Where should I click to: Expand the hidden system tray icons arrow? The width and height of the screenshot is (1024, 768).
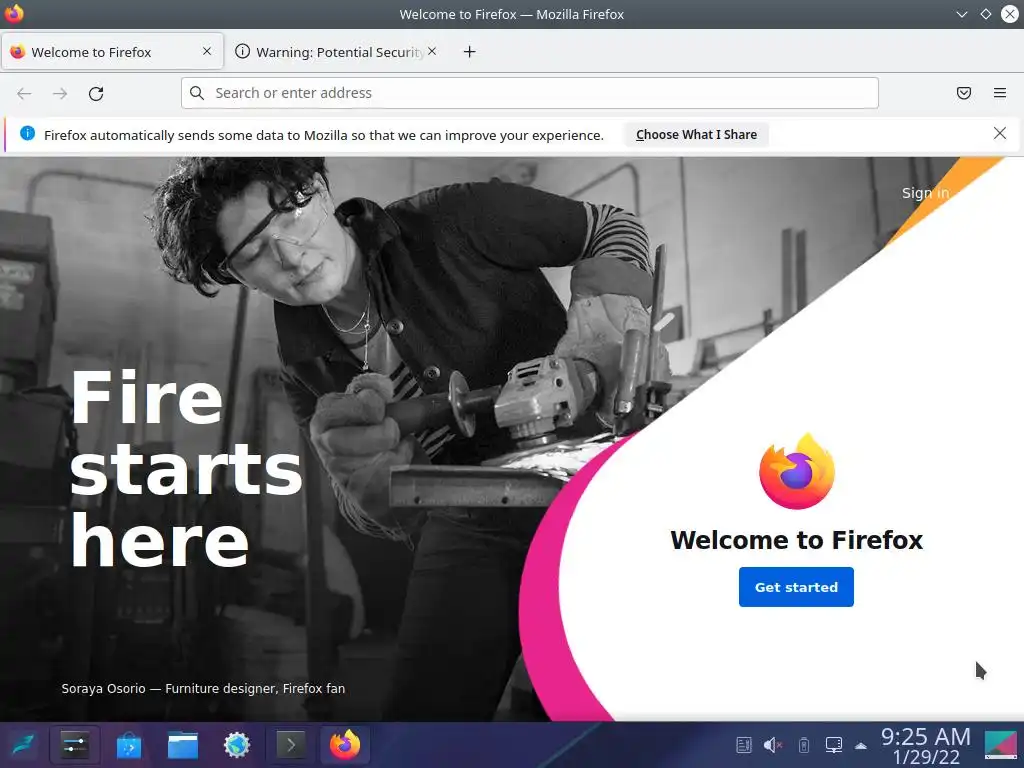[x=861, y=745]
